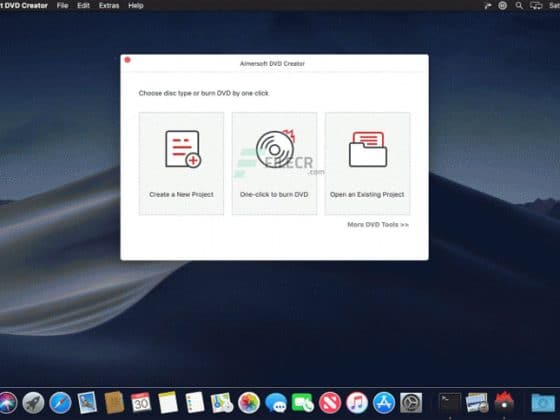560x420 pixels.
Task: Open Mail stamp icon in Dock
Action: [x=87, y=402]
